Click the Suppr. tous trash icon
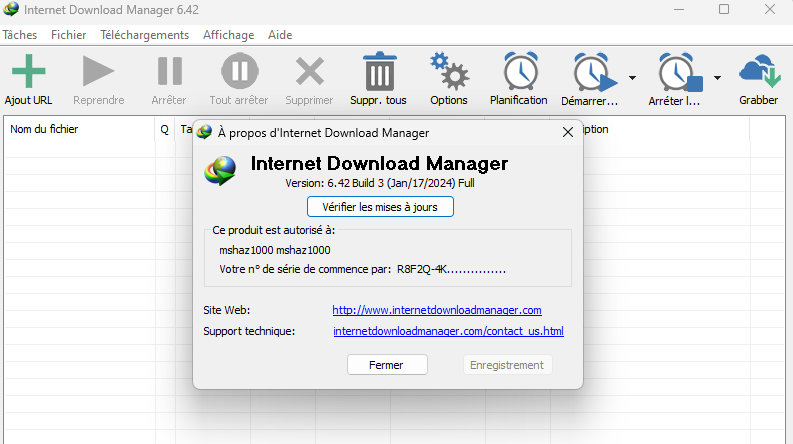The image size is (793, 444). tap(379, 71)
